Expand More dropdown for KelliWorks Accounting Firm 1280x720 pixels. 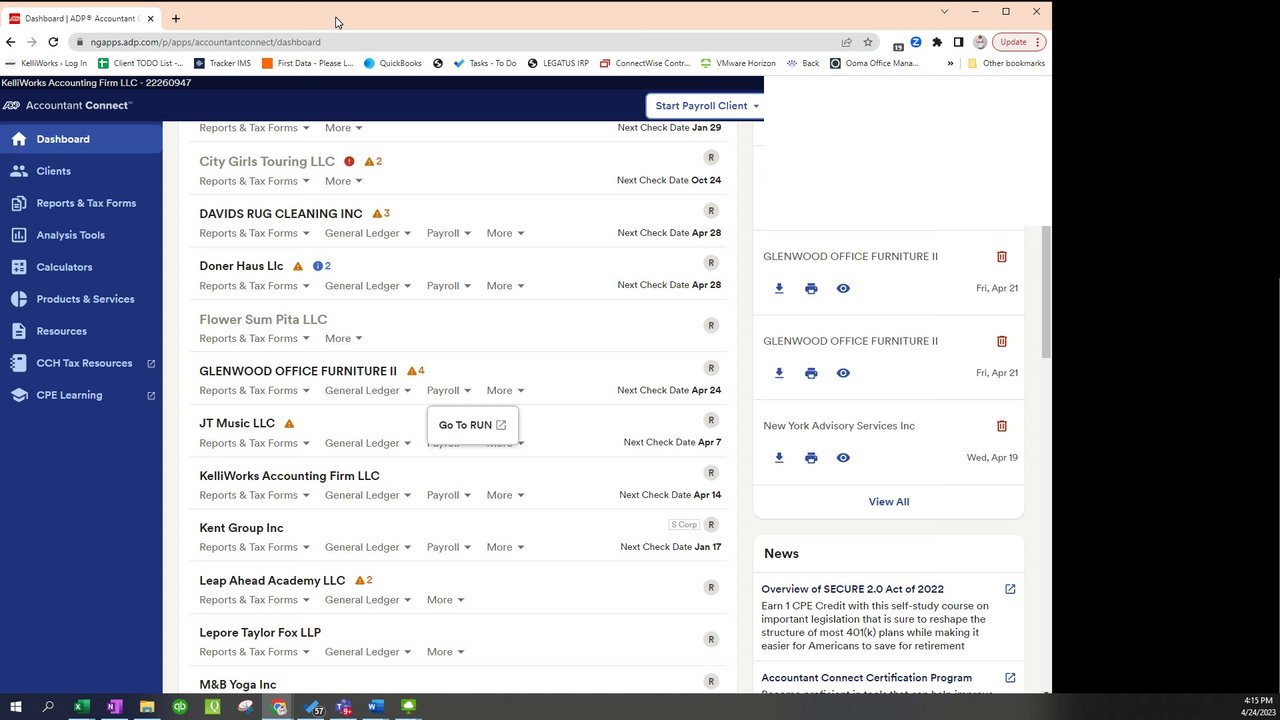click(506, 495)
